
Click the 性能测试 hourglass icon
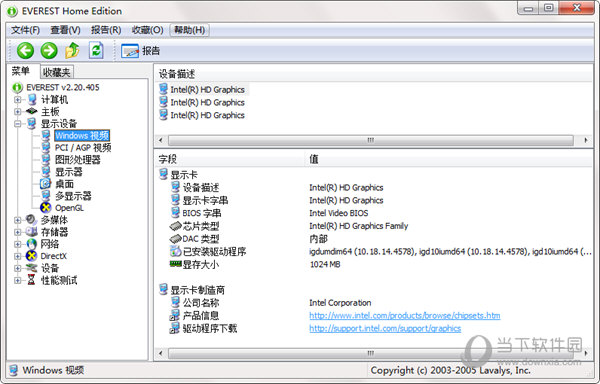tap(31, 280)
